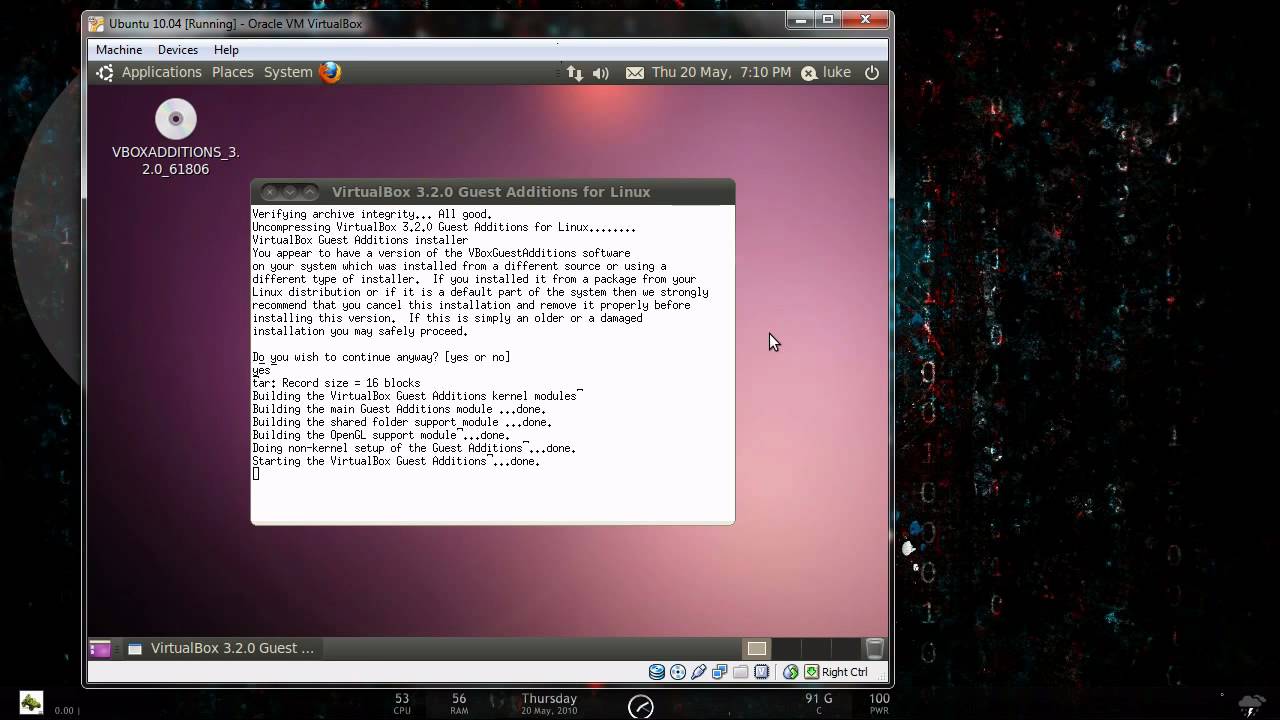Open the Ubuntu Applications menu
Screen dimensions: 1280x720
[x=161, y=72]
